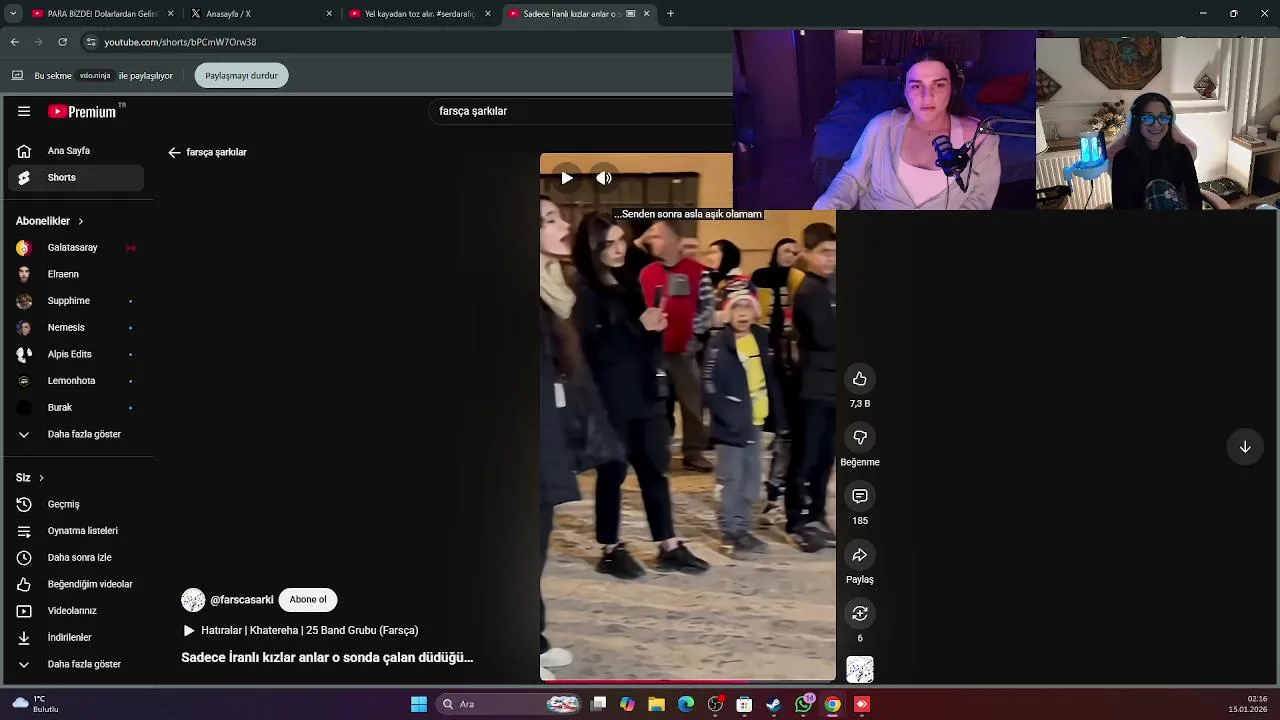Open İndirilenler downloads
The image size is (1280, 720).
click(x=76, y=638)
